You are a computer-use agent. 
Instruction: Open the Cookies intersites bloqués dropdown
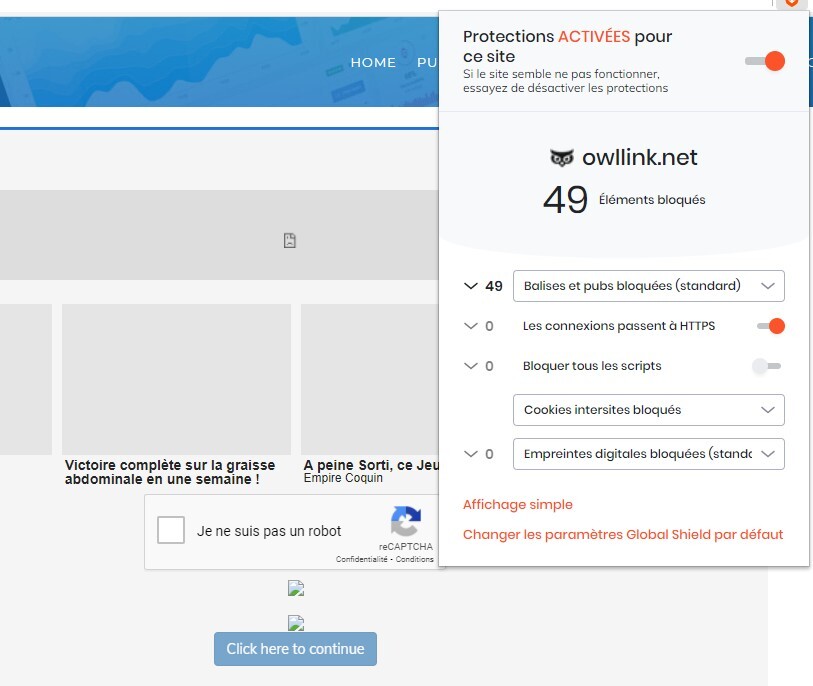[649, 410]
